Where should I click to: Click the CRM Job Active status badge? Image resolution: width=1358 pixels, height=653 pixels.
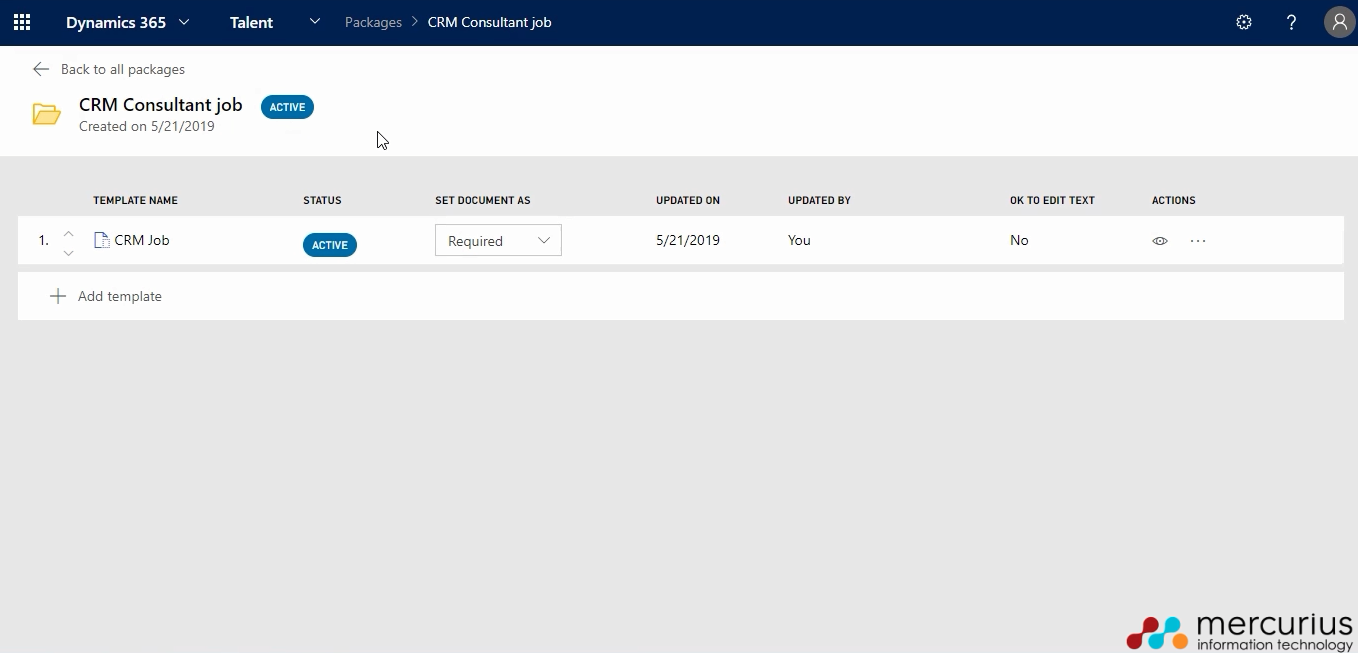(330, 245)
